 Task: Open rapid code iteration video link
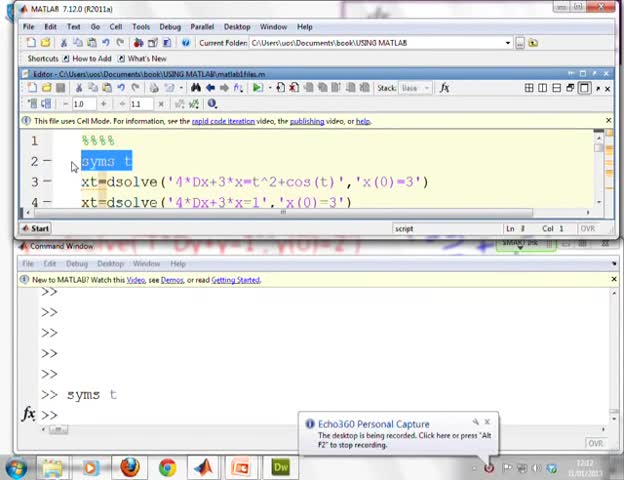223,121
